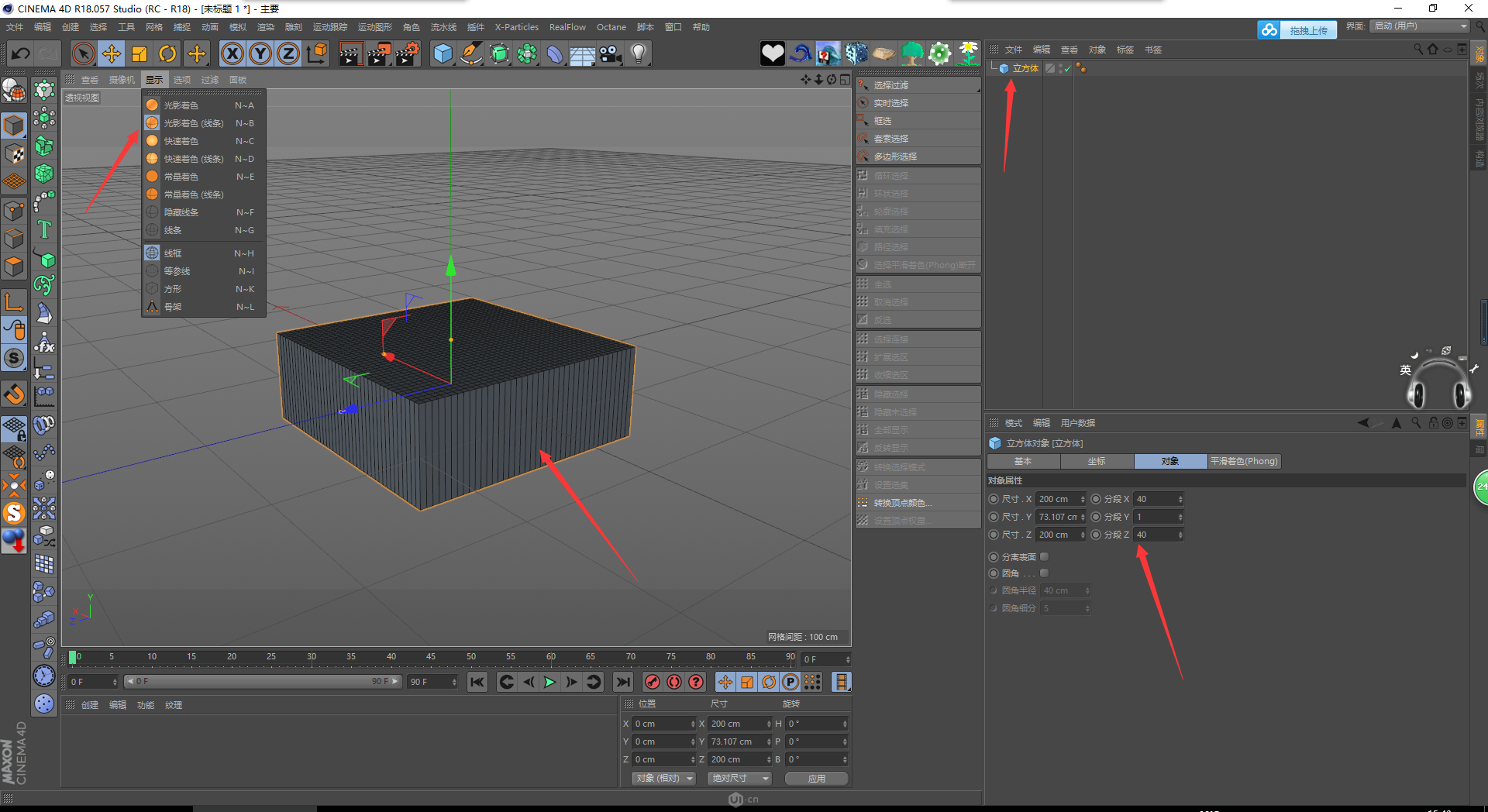Image resolution: width=1488 pixels, height=812 pixels.
Task: Click the Play forward button
Action: pyautogui.click(x=549, y=682)
